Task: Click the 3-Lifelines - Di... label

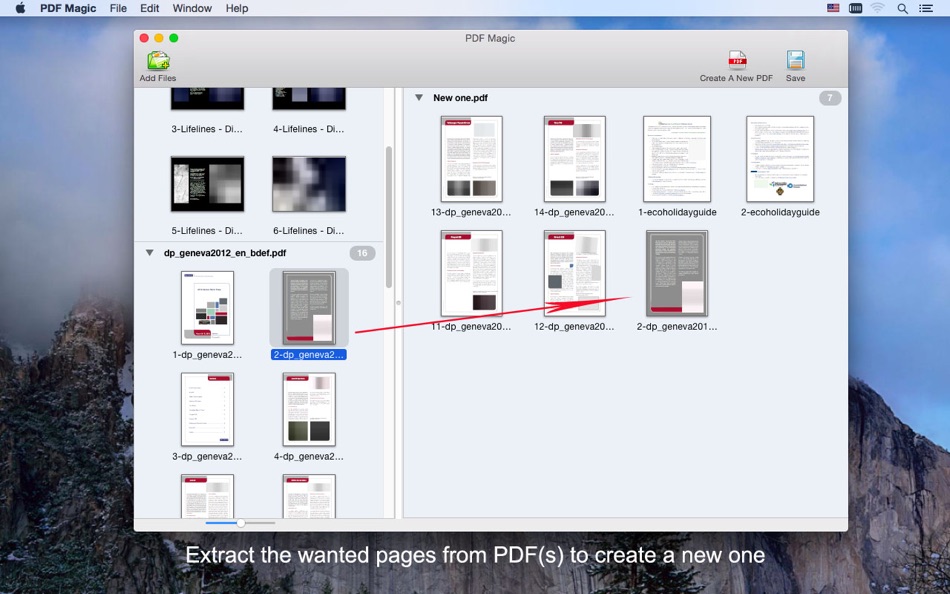Action: 207,129
